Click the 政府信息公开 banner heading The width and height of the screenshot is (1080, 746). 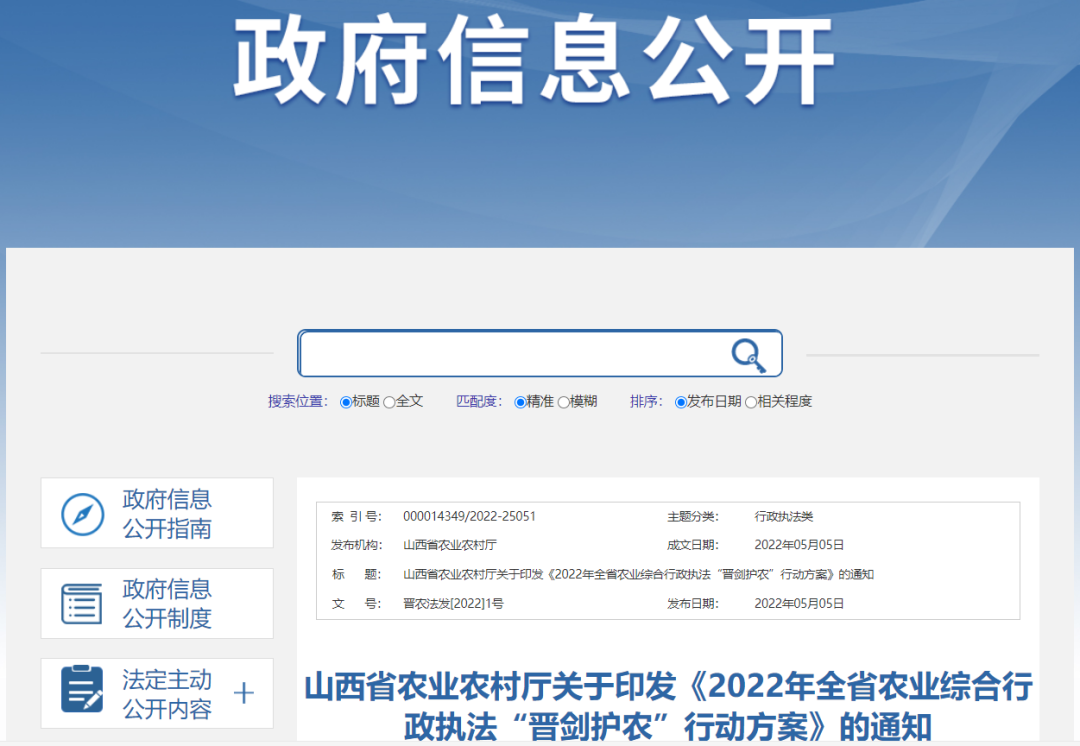540,62
